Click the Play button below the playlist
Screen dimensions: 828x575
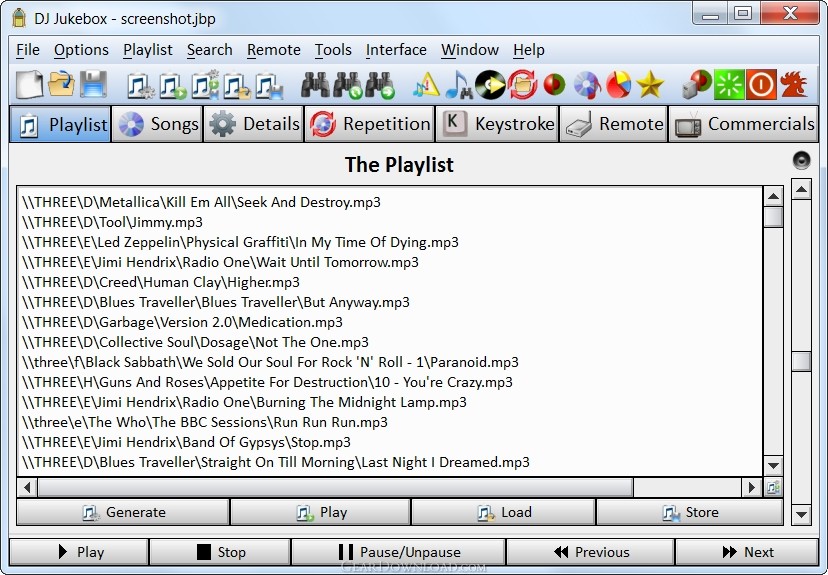321,512
